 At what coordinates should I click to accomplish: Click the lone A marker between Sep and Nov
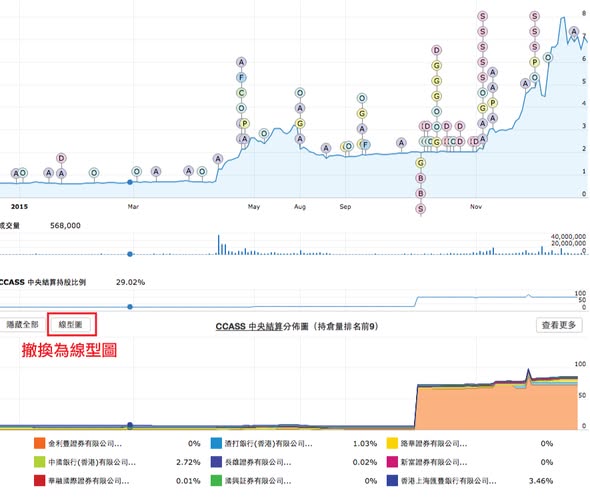[x=401, y=143]
